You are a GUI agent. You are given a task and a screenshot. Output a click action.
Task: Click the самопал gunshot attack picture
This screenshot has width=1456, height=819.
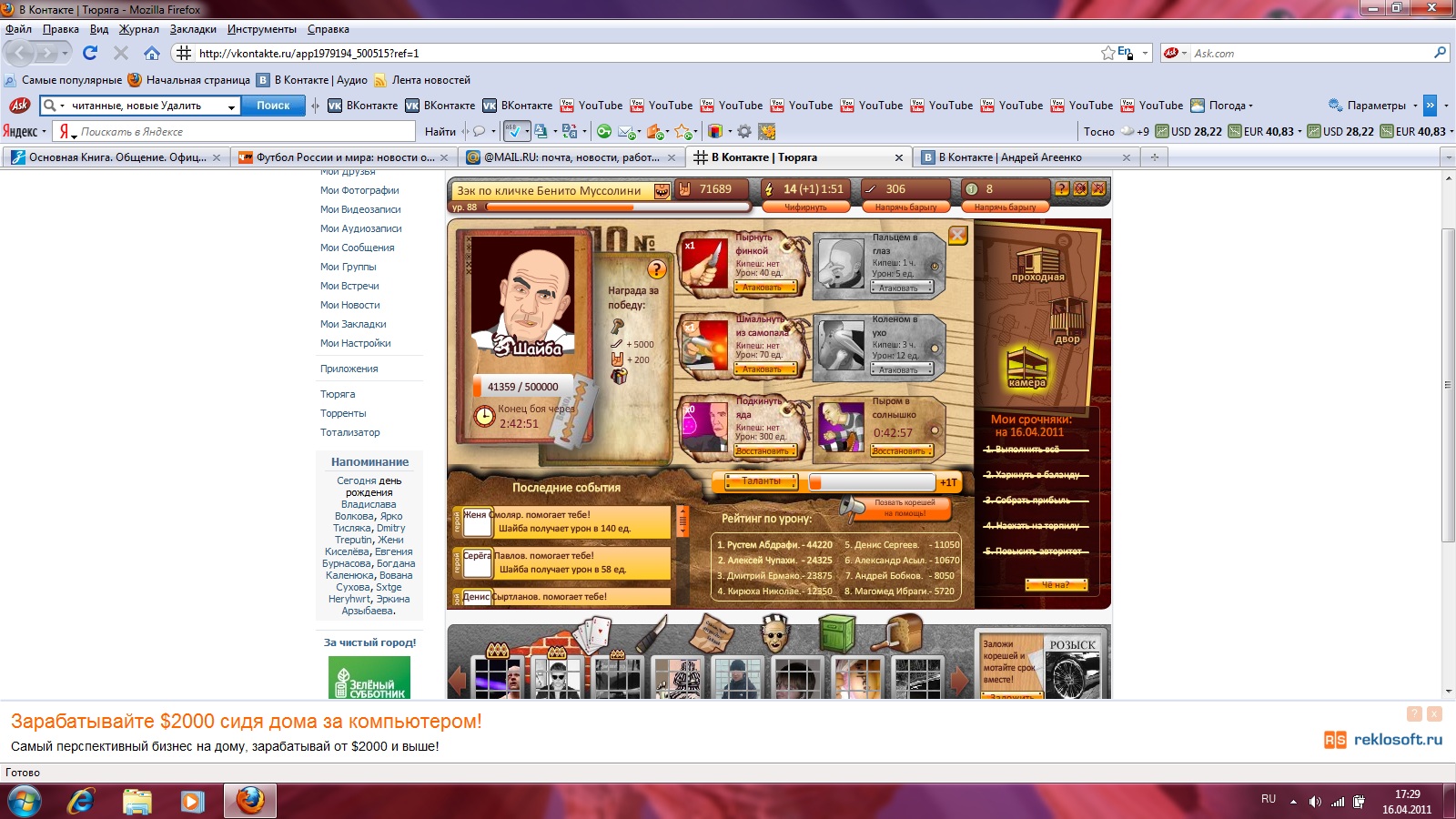coord(705,346)
